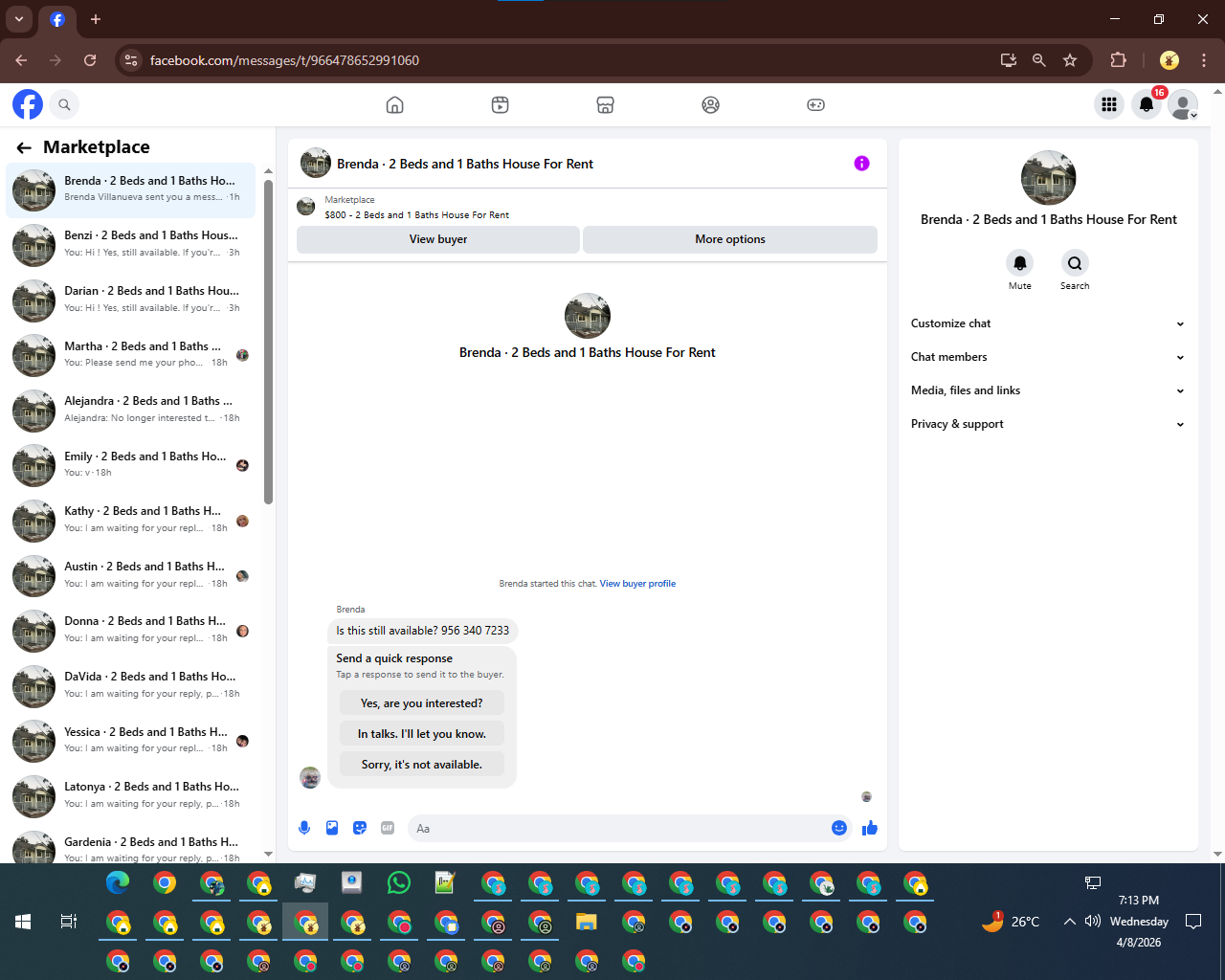Image resolution: width=1225 pixels, height=980 pixels.
Task: Open Gaming controller icon
Action: [815, 104]
